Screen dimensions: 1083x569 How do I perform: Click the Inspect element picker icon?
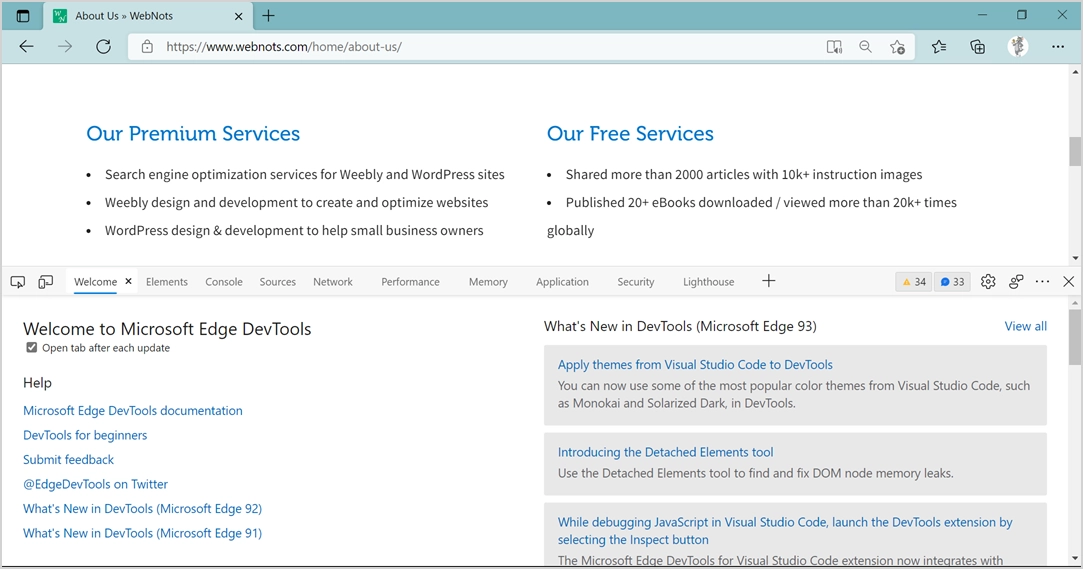[x=18, y=282]
